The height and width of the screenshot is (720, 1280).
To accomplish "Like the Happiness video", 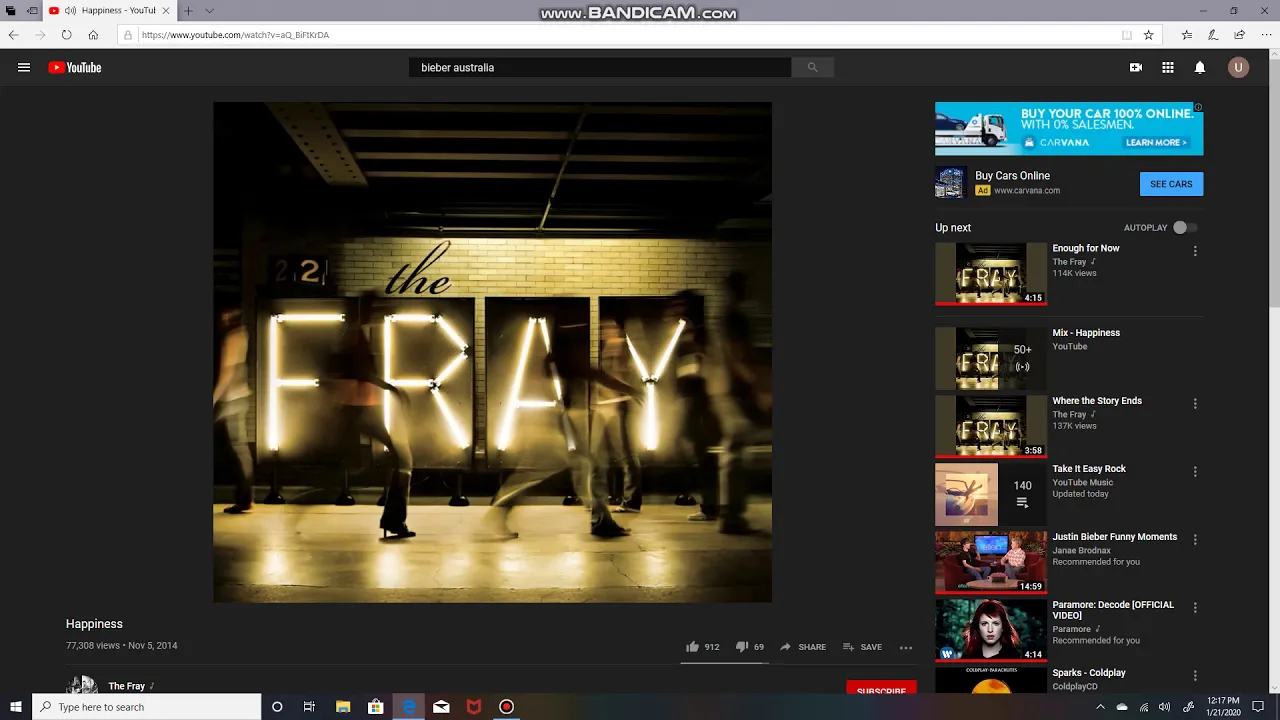I will click(x=703, y=647).
